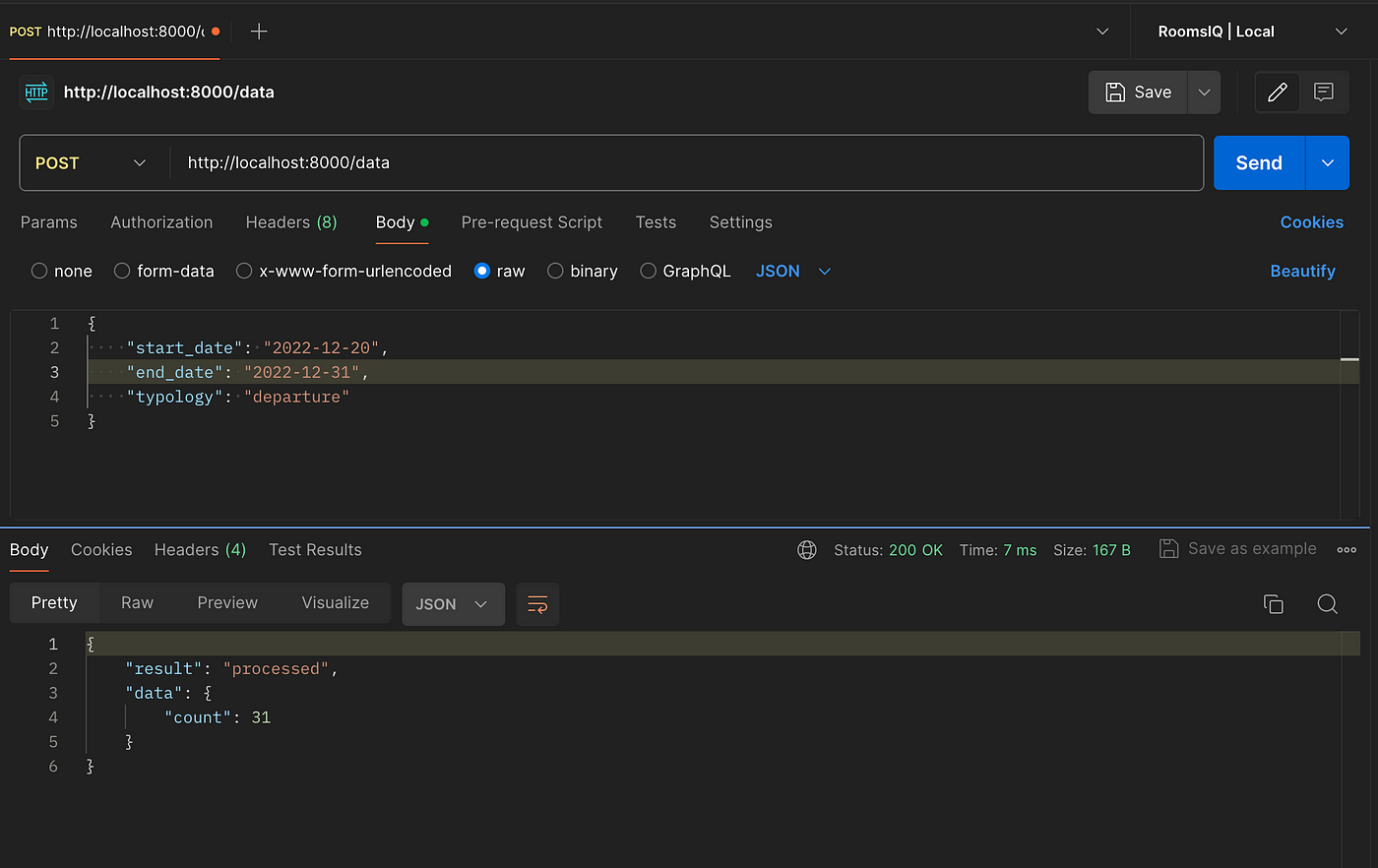Click the Save button

pyautogui.click(x=1138, y=93)
